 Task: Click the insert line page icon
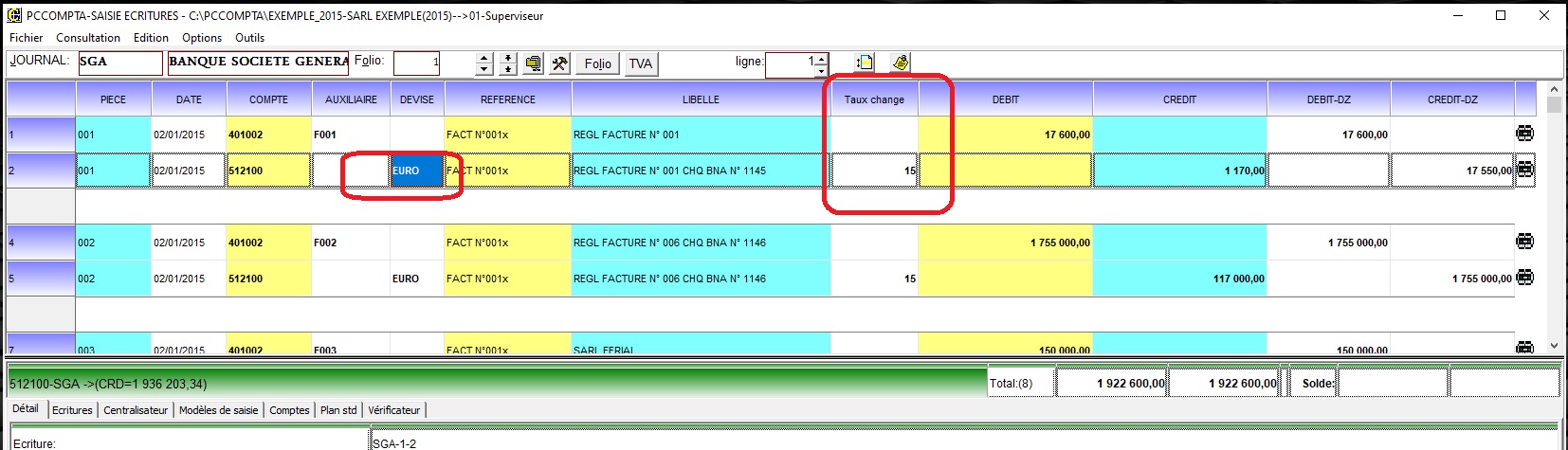[x=865, y=63]
